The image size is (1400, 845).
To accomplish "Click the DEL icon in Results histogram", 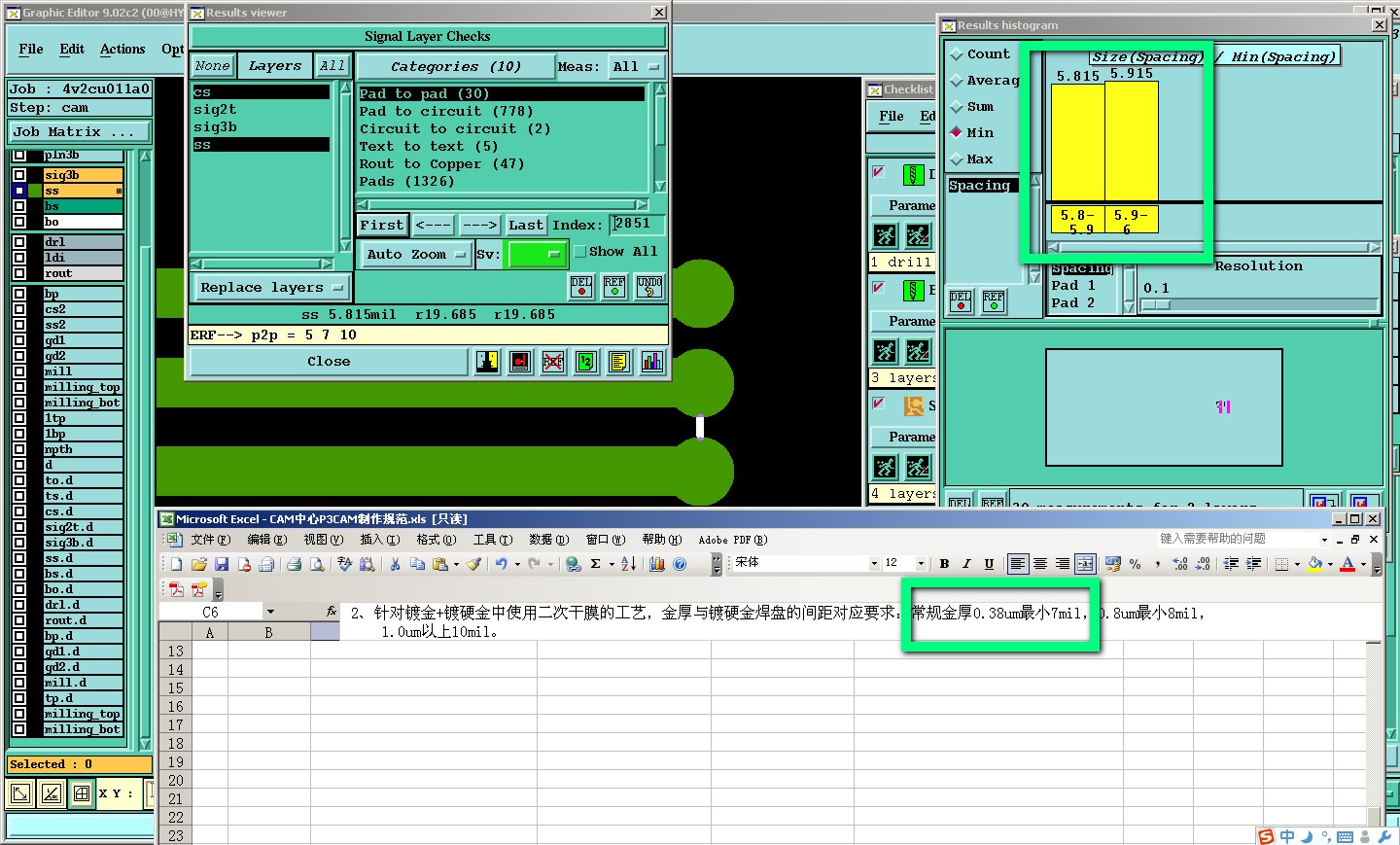I will [961, 301].
